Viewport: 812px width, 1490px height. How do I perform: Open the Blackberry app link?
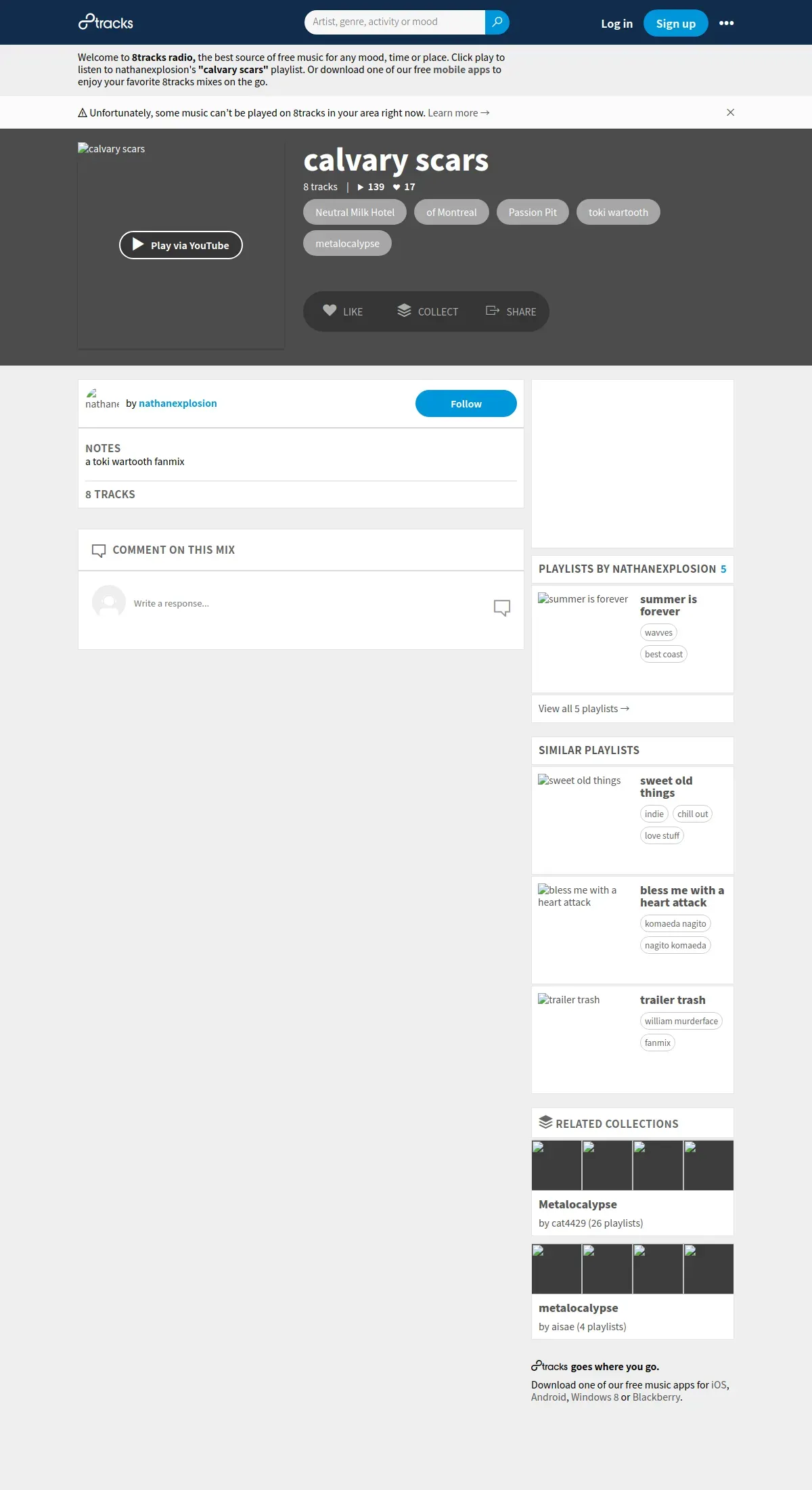(x=656, y=1397)
